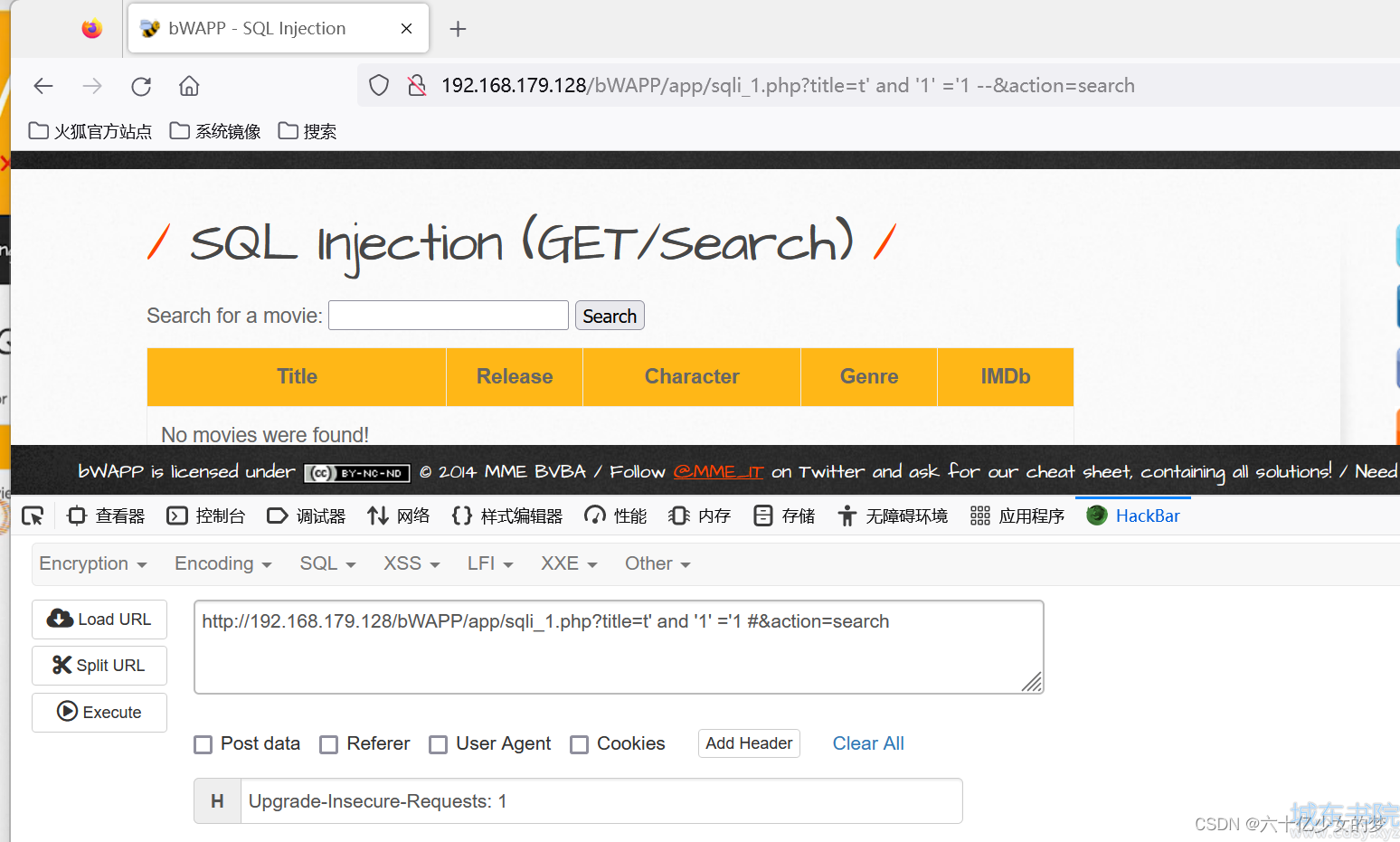Click the insecure connection padlock icon
1400x842 pixels.
pyautogui.click(x=416, y=86)
